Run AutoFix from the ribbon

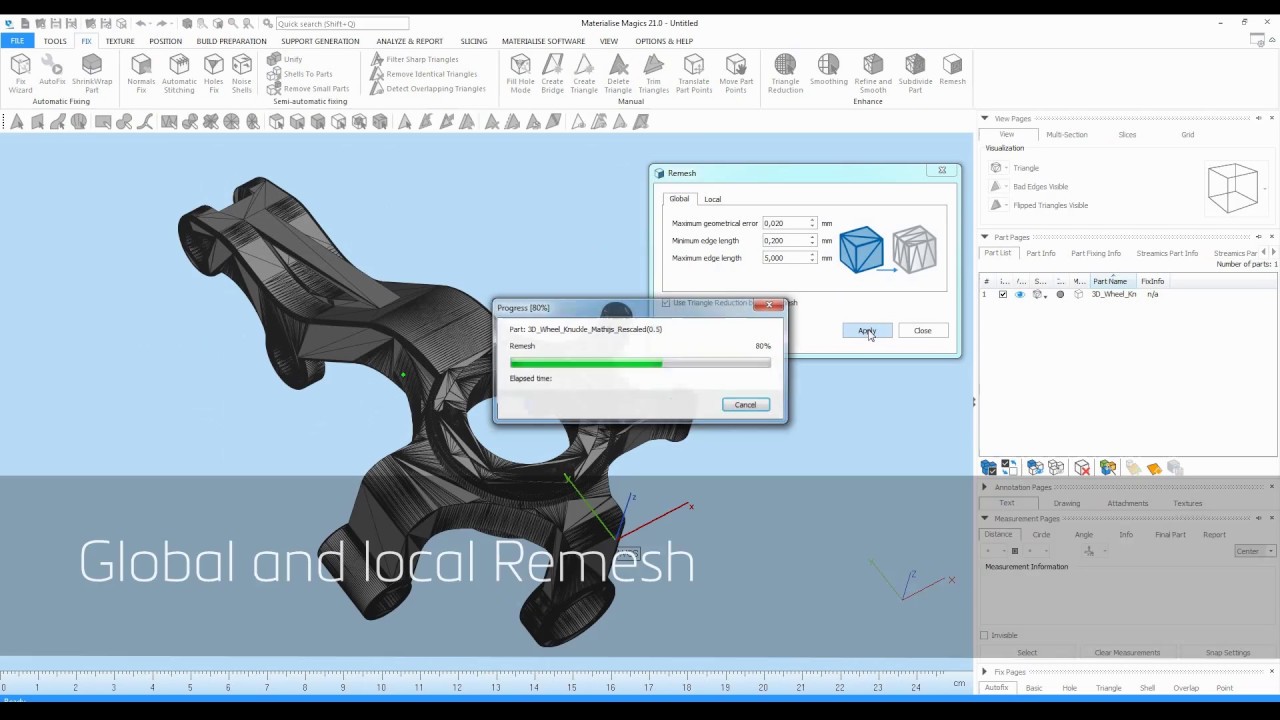[52, 70]
